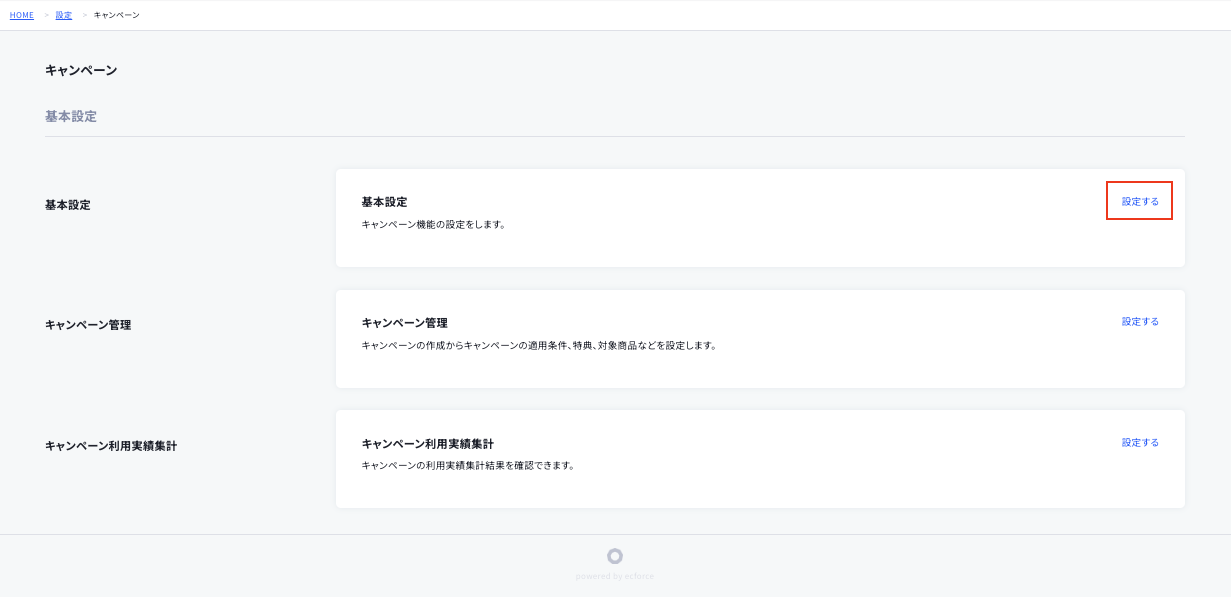This screenshot has width=1231, height=597.
Task: Open 設定する on the キャンペーン管理 card
Action: click(1139, 321)
